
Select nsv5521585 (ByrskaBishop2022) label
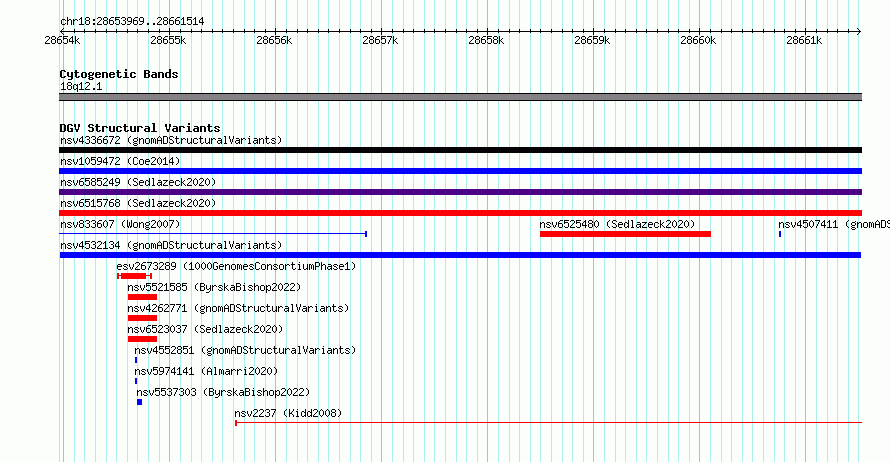pyautogui.click(x=214, y=287)
